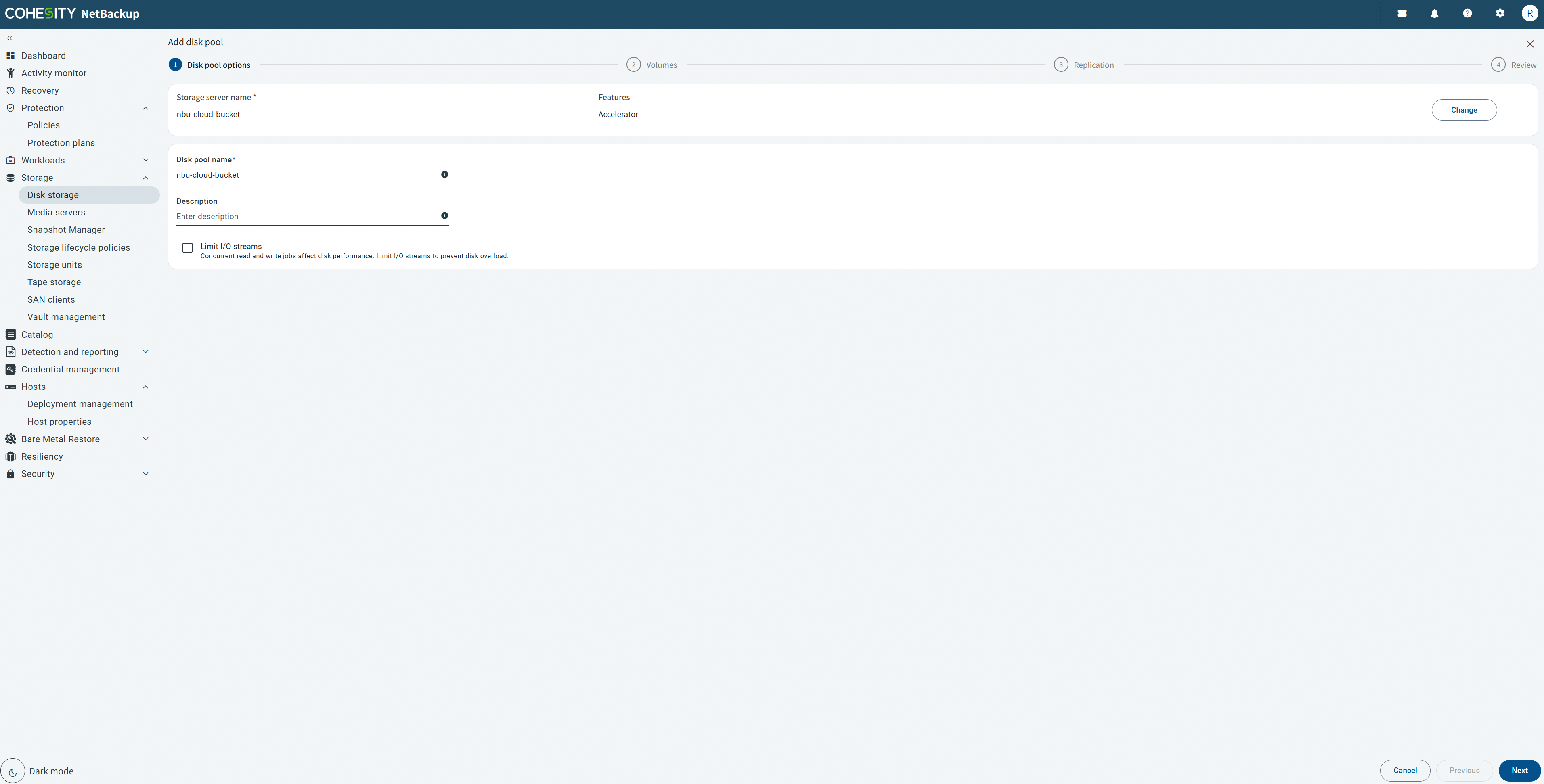Click the Cohesity NetBackup logo
The height and width of the screenshot is (784, 1544).
(x=72, y=13)
